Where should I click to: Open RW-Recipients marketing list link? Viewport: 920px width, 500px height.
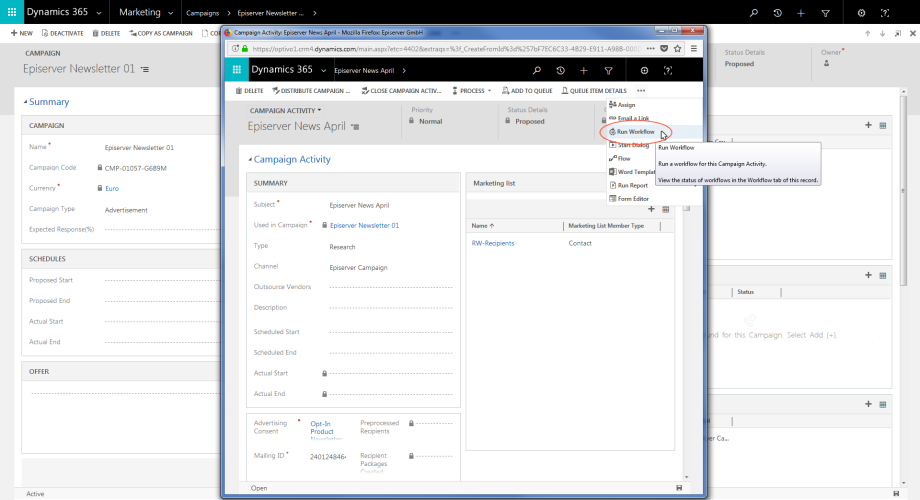493,243
